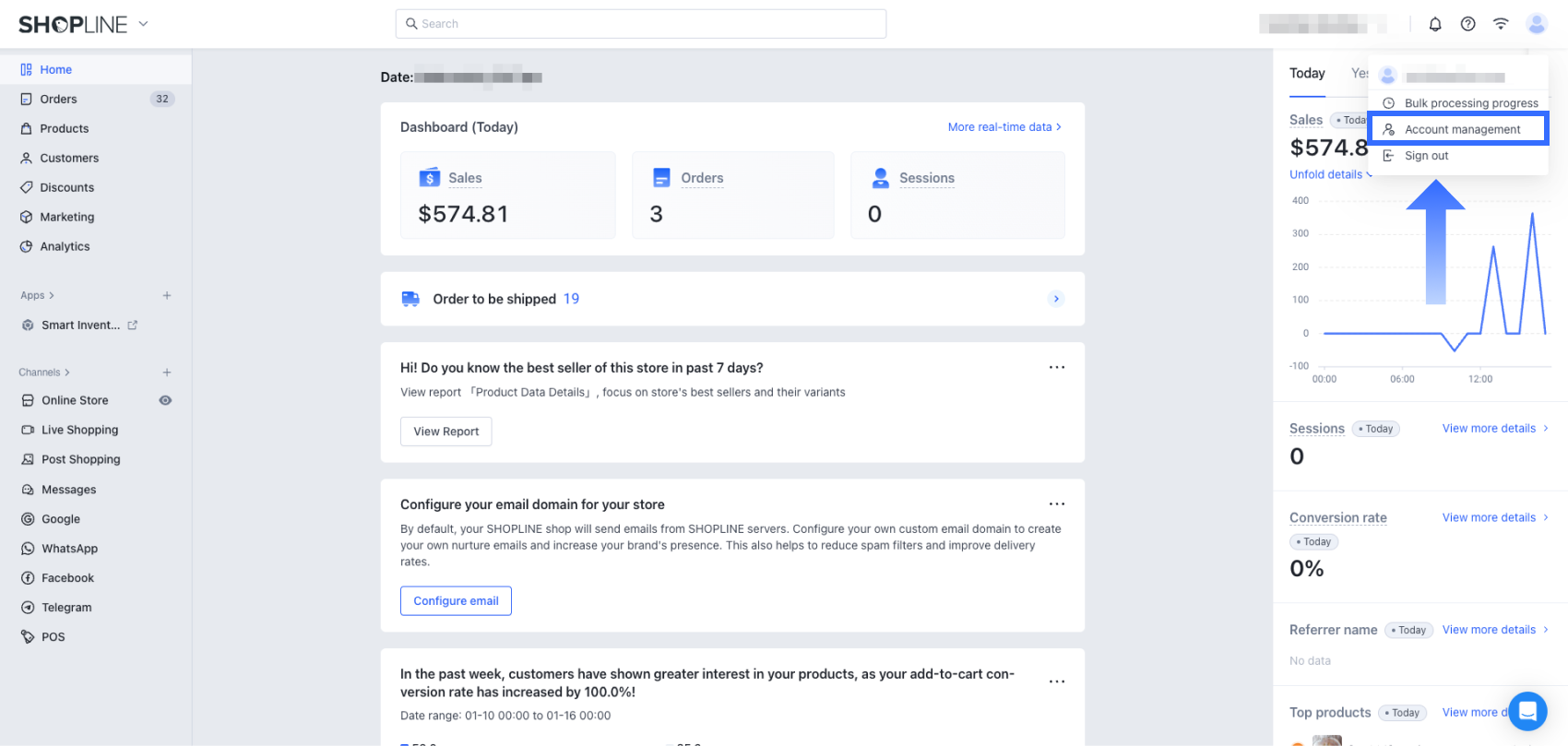Open the Smart Inventory external link icon
Image resolution: width=1568 pixels, height=746 pixels.
point(133,325)
